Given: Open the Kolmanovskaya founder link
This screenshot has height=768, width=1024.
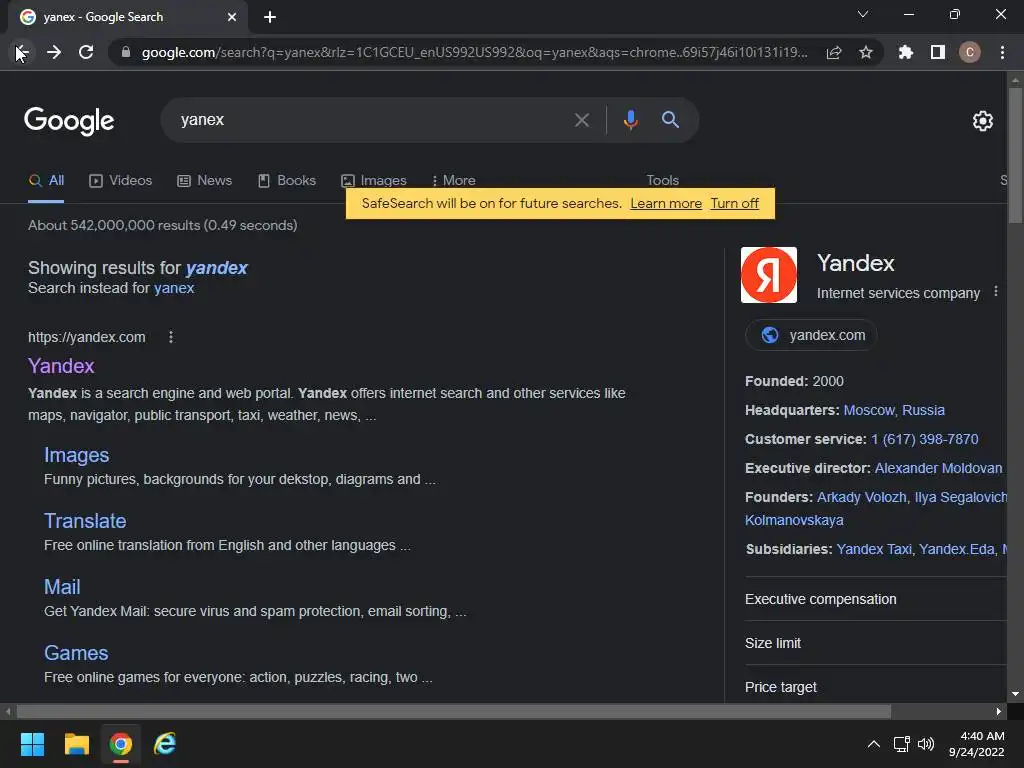Looking at the screenshot, I should click(794, 520).
